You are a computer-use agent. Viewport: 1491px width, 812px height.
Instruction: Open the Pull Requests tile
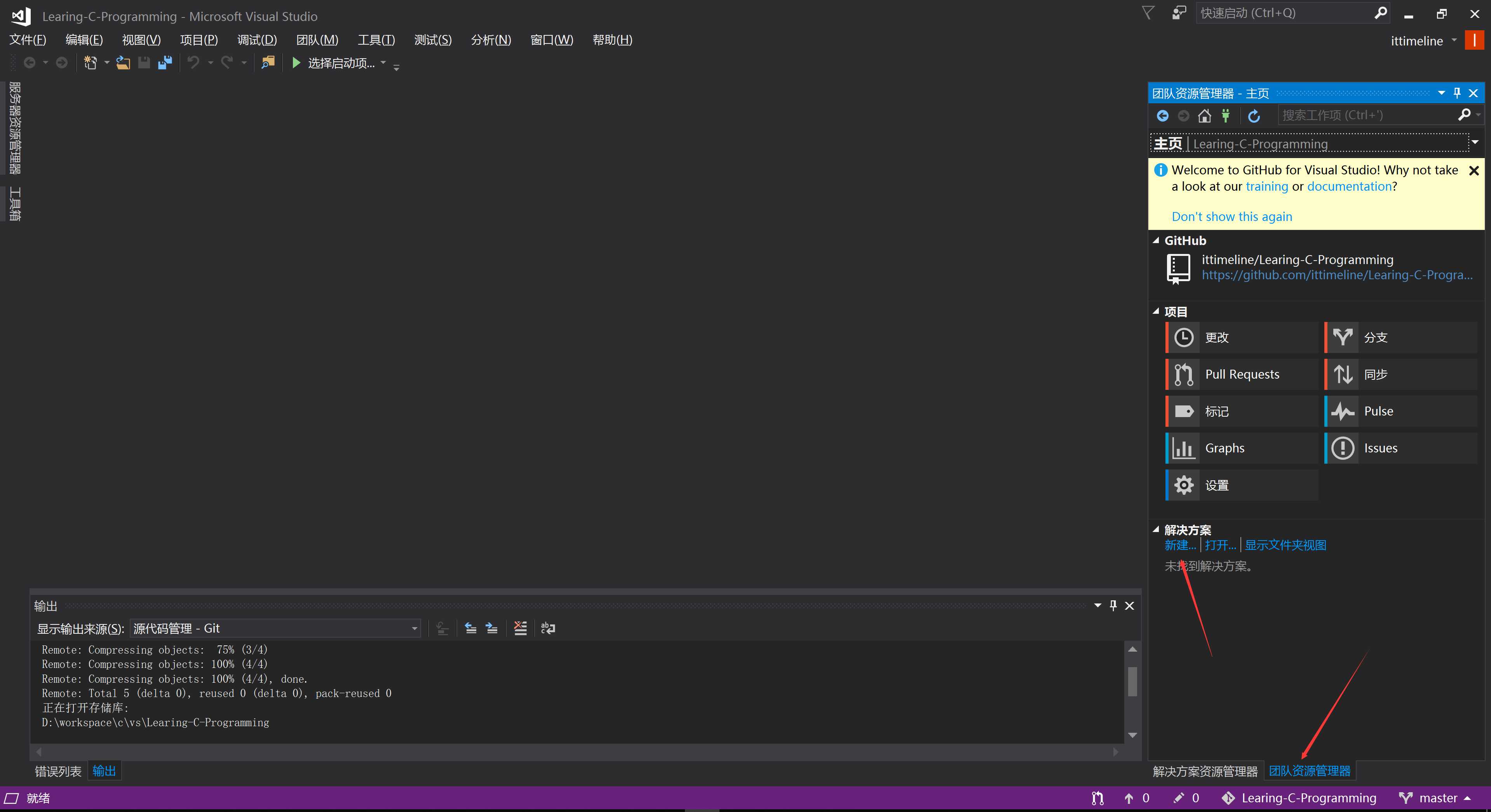click(1242, 374)
